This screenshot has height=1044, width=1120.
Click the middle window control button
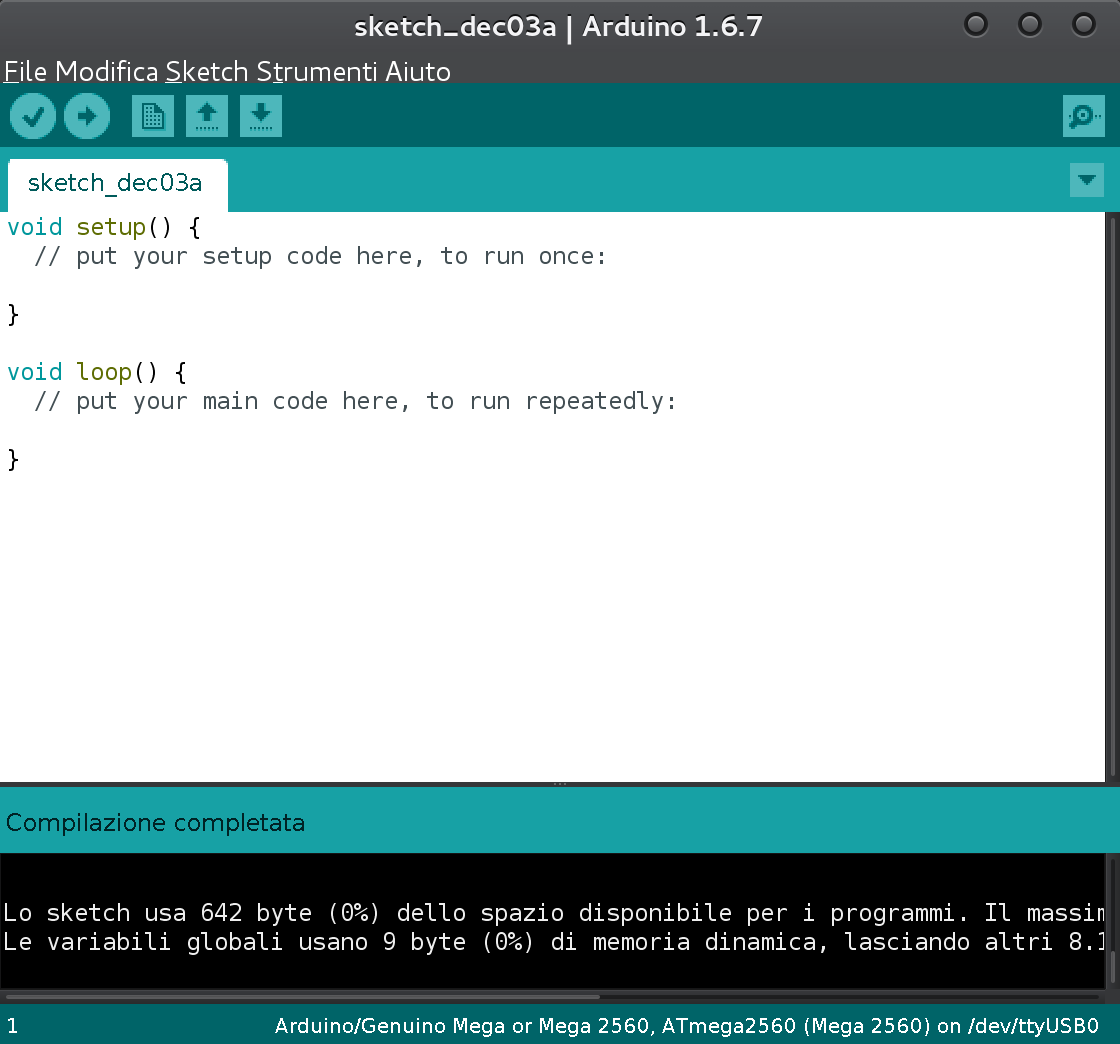(1029, 25)
